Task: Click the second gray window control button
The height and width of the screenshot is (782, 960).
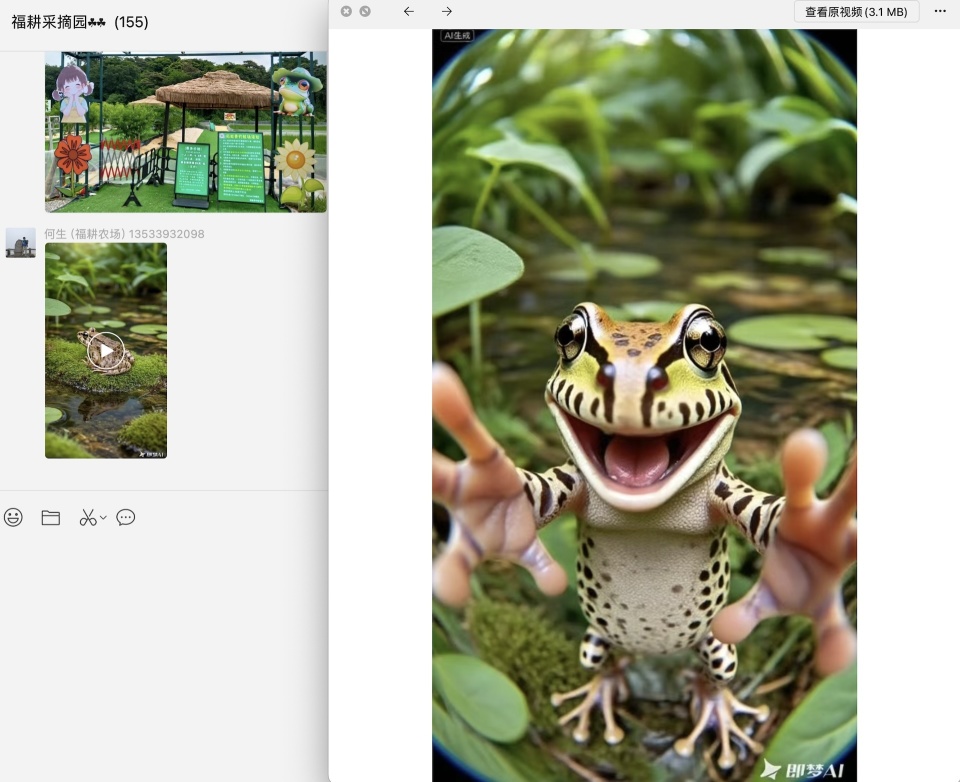Action: pyautogui.click(x=365, y=11)
